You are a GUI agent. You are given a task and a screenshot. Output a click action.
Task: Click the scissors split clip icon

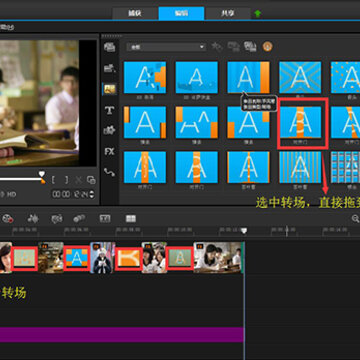[x=79, y=180]
